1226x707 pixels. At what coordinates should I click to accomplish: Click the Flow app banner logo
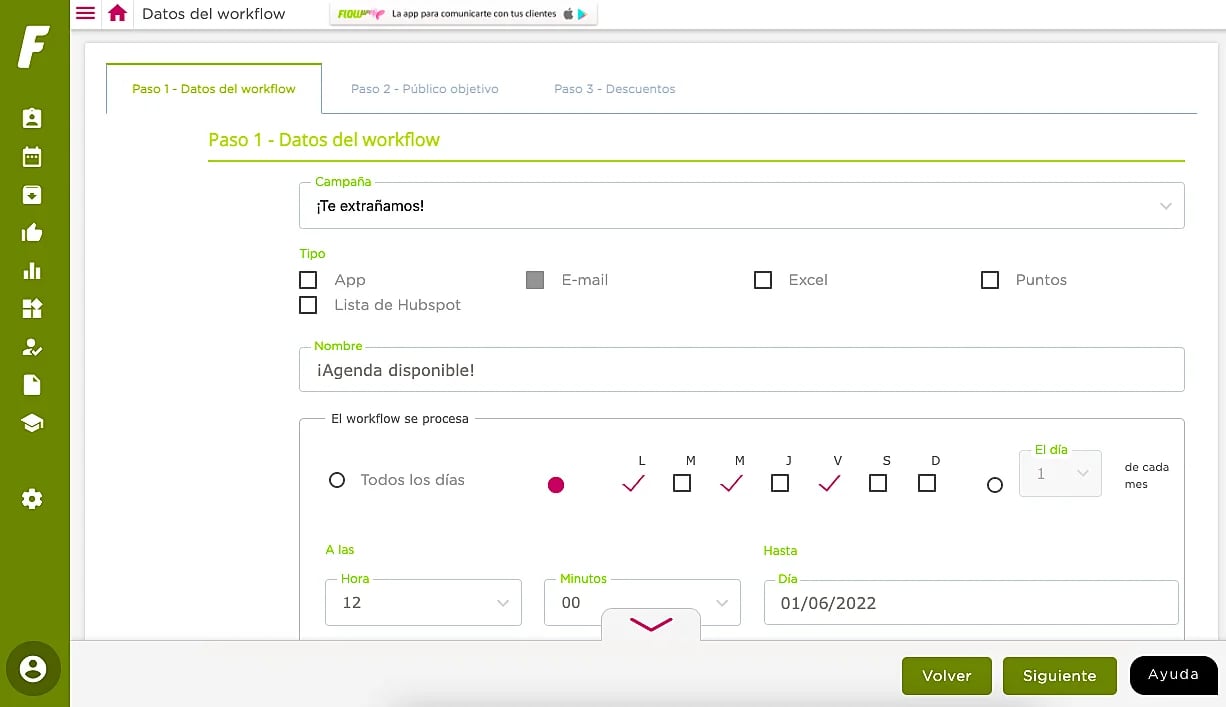(361, 14)
